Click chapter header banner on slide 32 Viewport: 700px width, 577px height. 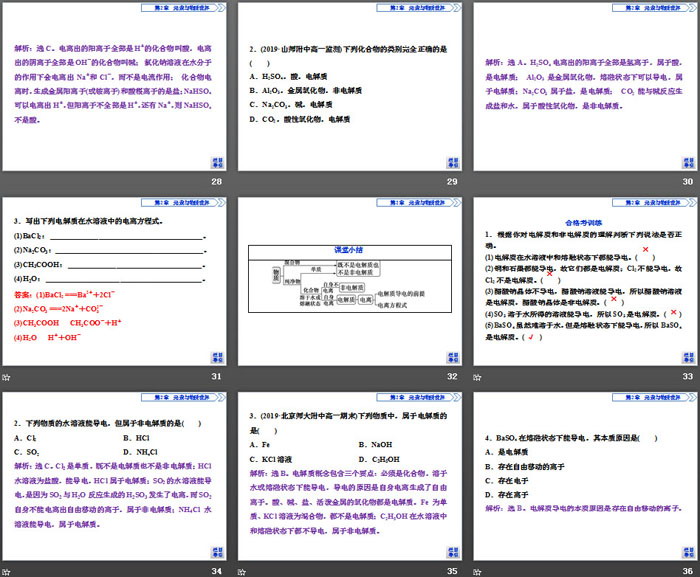pyautogui.click(x=419, y=203)
